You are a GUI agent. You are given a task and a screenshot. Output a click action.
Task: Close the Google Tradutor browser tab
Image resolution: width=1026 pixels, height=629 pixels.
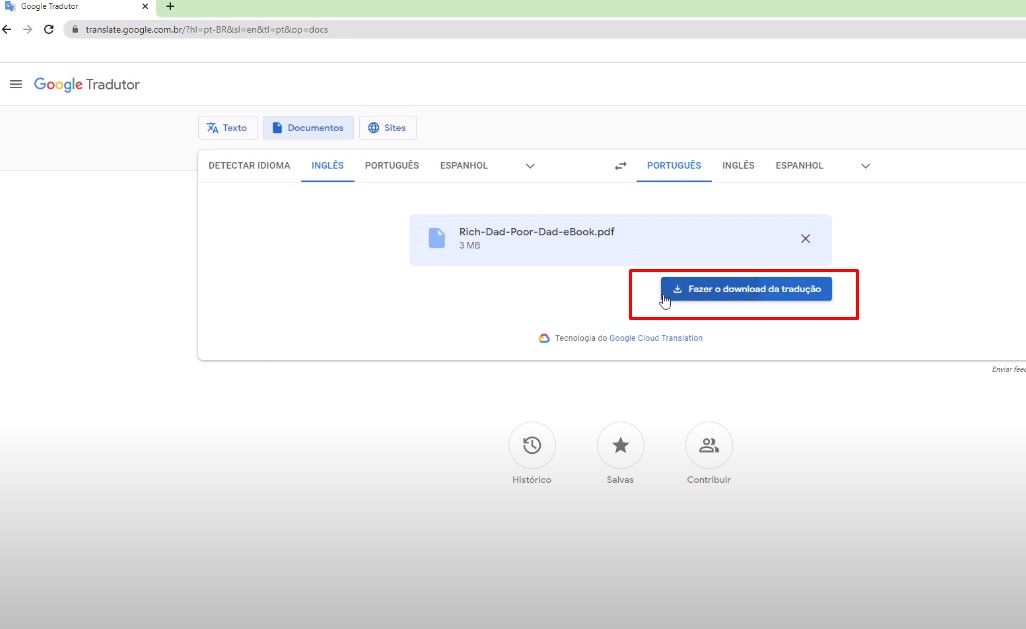point(145,7)
